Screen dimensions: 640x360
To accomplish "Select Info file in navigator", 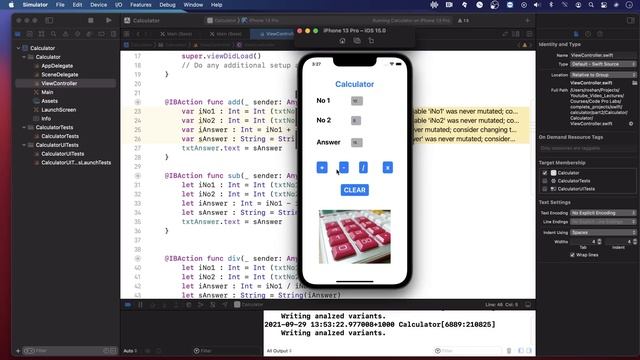I will tap(46, 119).
